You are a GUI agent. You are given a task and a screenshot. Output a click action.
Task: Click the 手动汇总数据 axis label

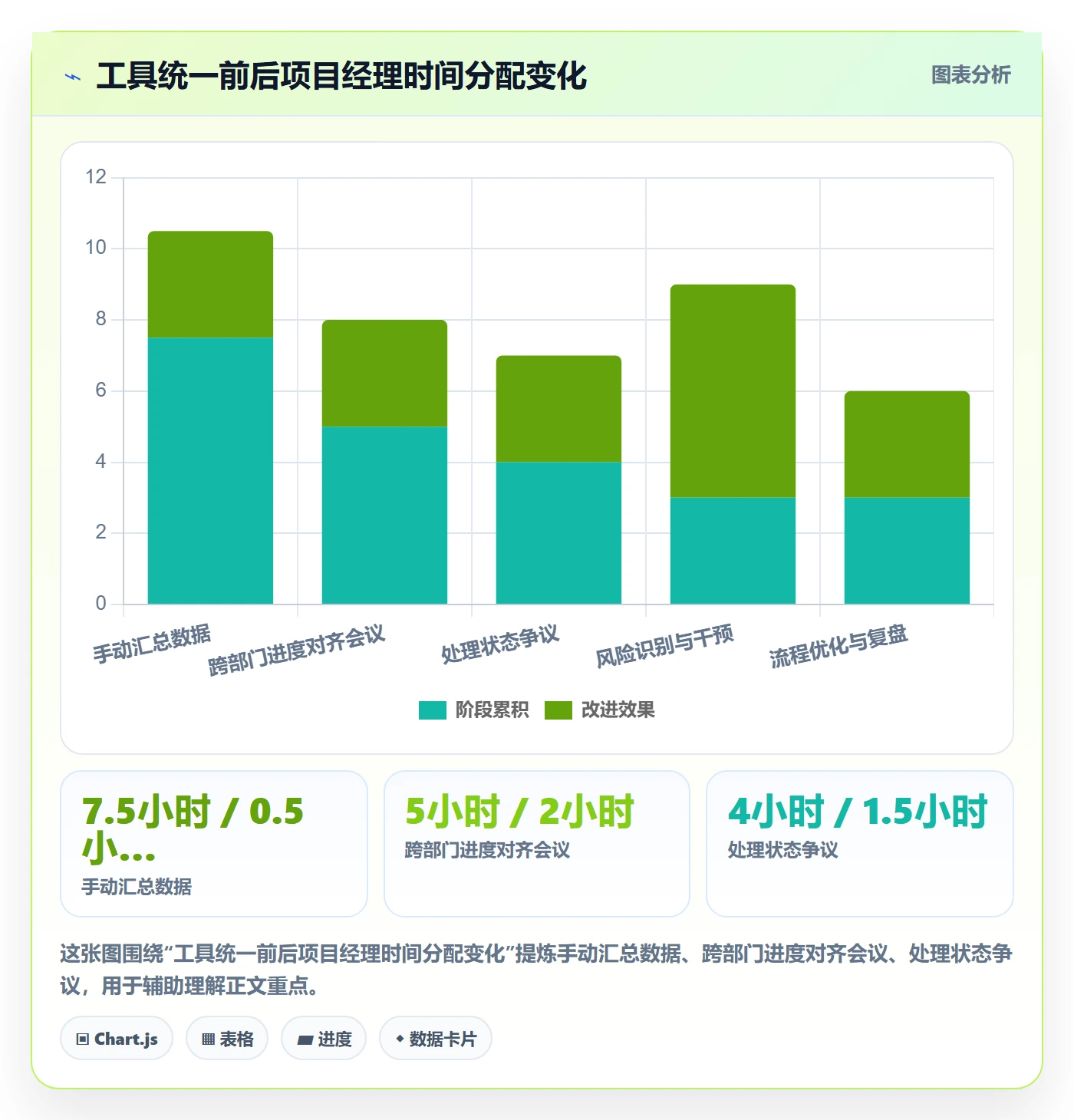(152, 644)
